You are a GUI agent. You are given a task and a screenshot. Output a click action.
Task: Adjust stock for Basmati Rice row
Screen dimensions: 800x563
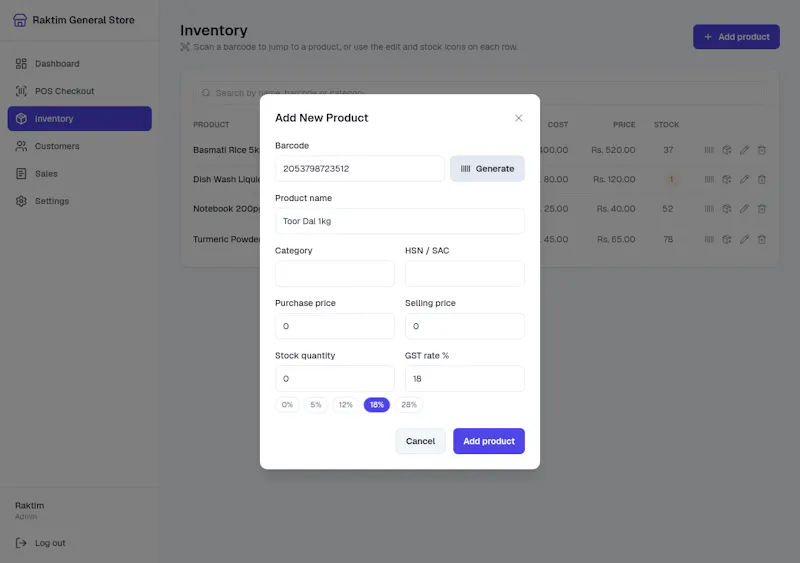click(x=727, y=150)
